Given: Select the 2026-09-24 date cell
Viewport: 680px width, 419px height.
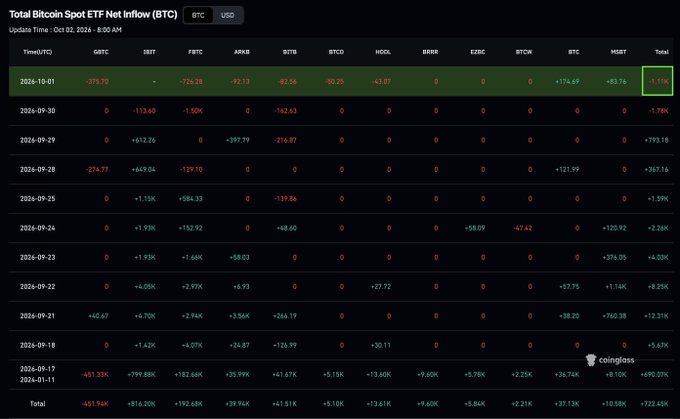Looking at the screenshot, I should click(38, 228).
